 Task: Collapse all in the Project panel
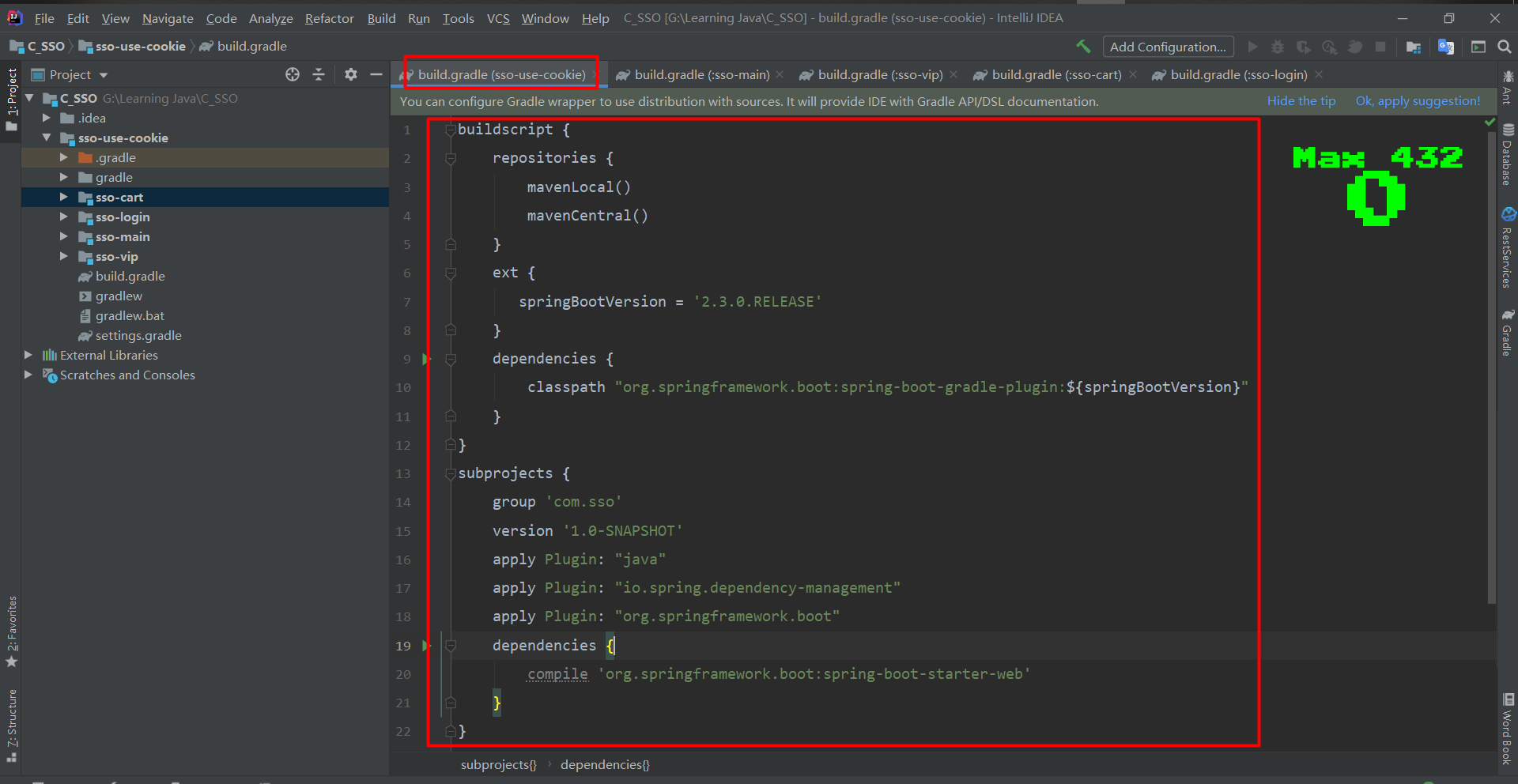319,74
